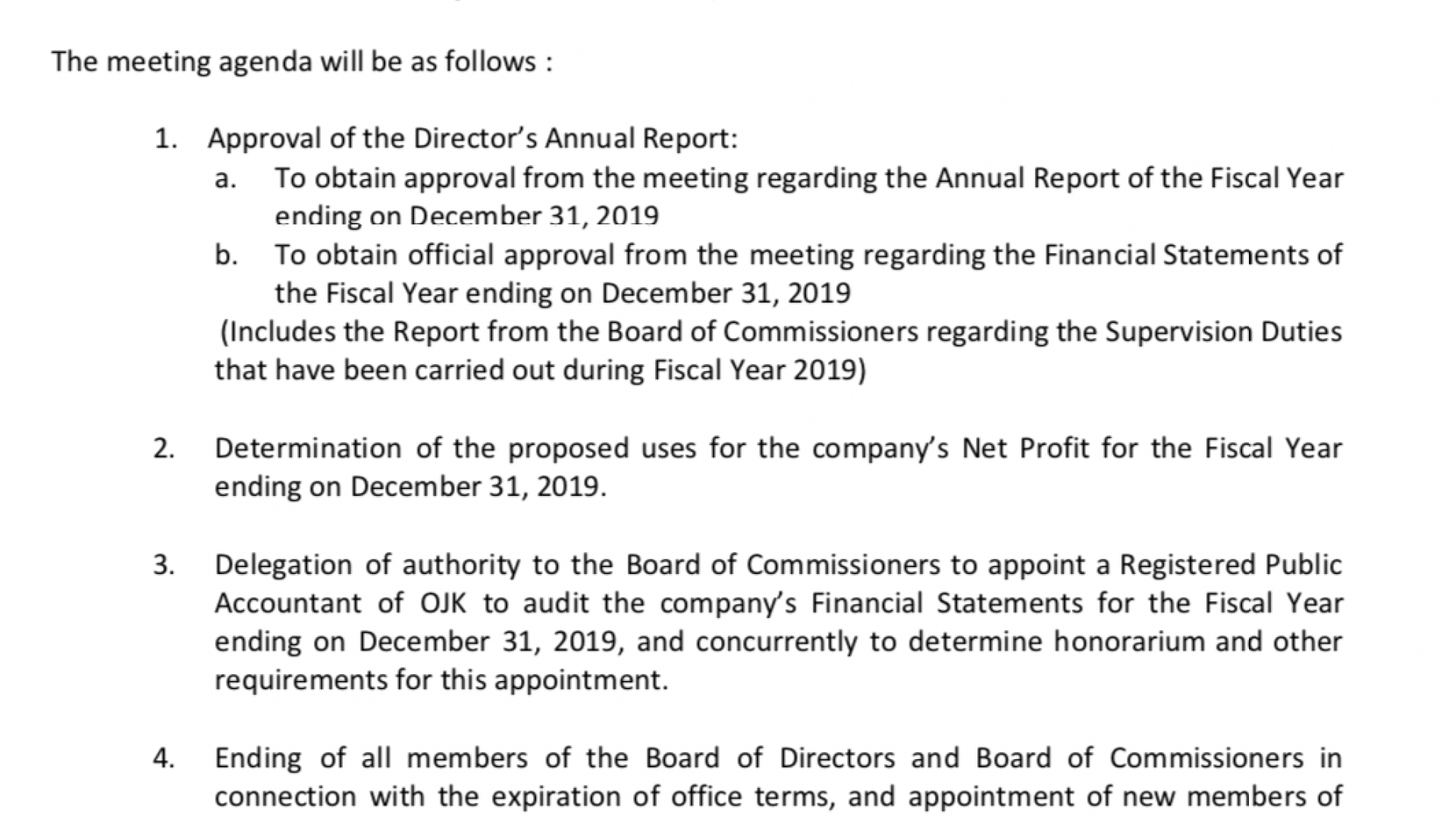The width and height of the screenshot is (1456, 819).
Task: Click 'that have been carried out during Fiscal Year 2019)'
Action: [x=540, y=370]
